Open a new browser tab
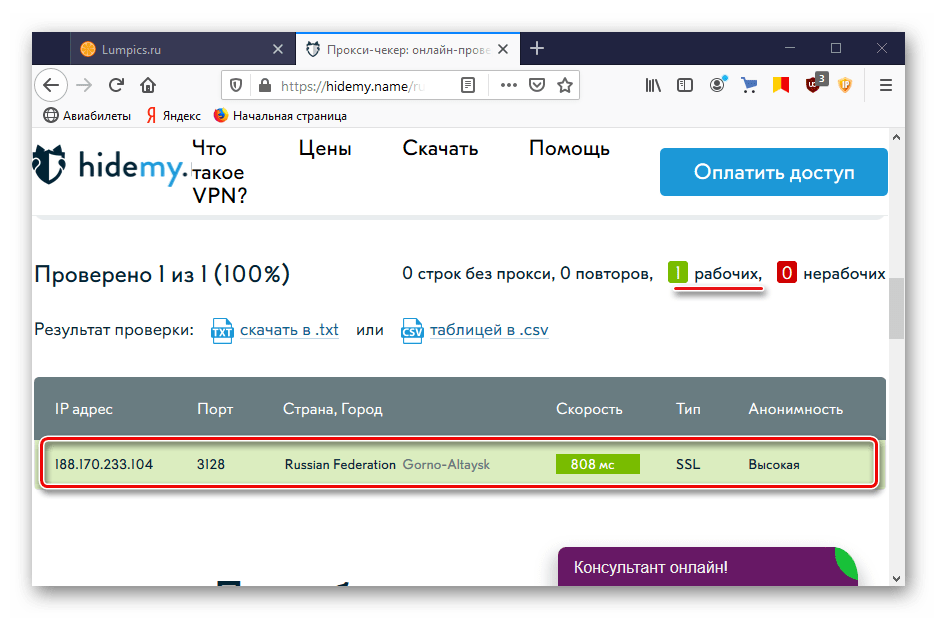Viewport: 937px width, 625px height. [537, 48]
